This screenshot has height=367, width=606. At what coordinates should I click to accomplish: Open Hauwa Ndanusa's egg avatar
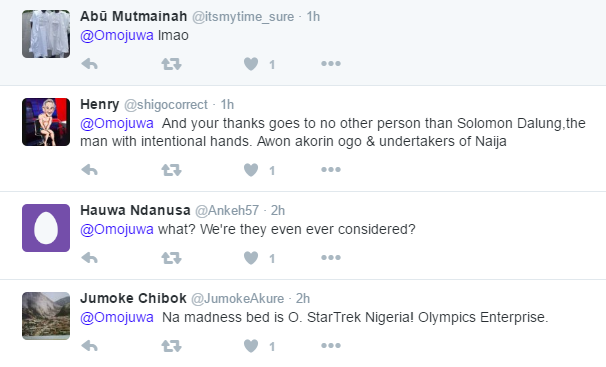(x=46, y=228)
